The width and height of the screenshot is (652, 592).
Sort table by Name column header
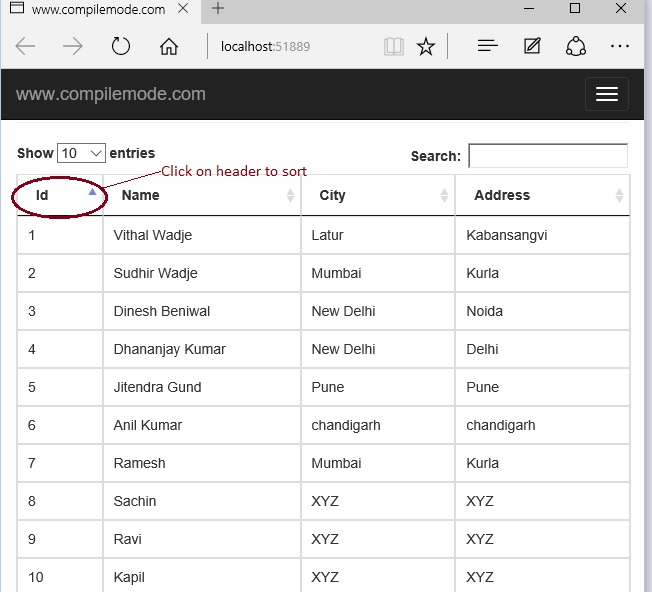point(201,195)
